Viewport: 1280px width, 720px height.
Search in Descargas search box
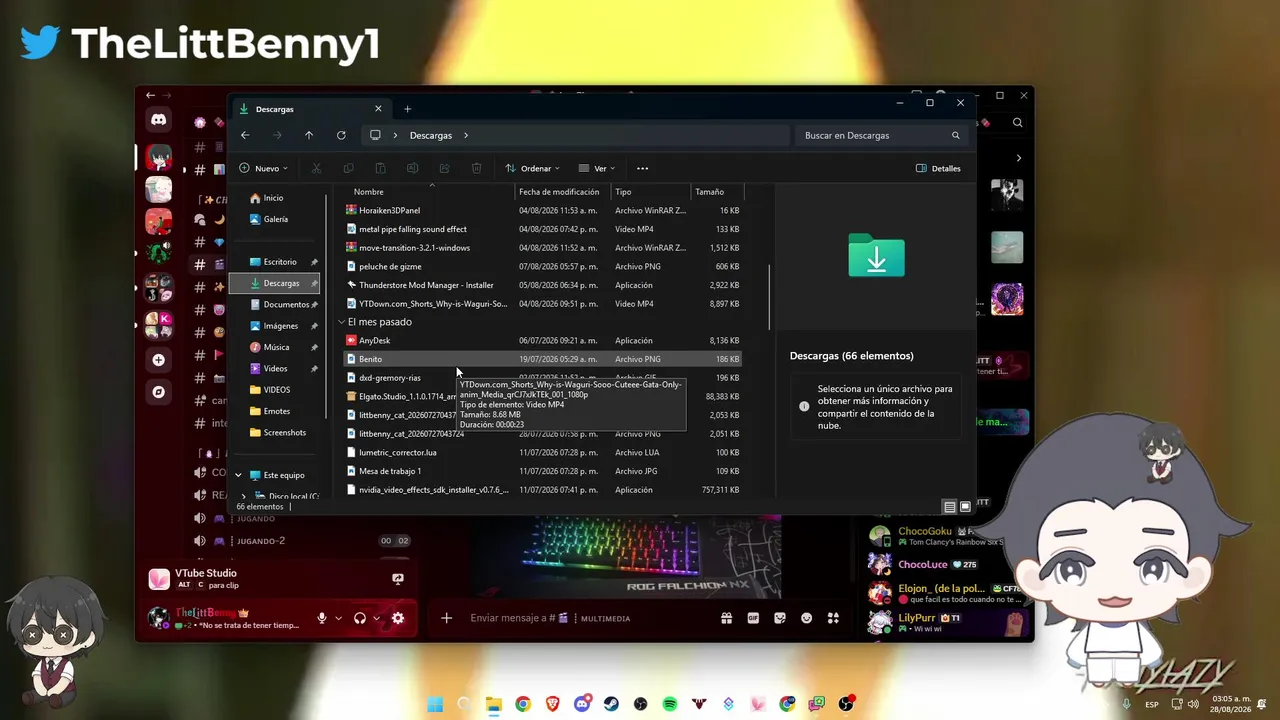pos(881,135)
